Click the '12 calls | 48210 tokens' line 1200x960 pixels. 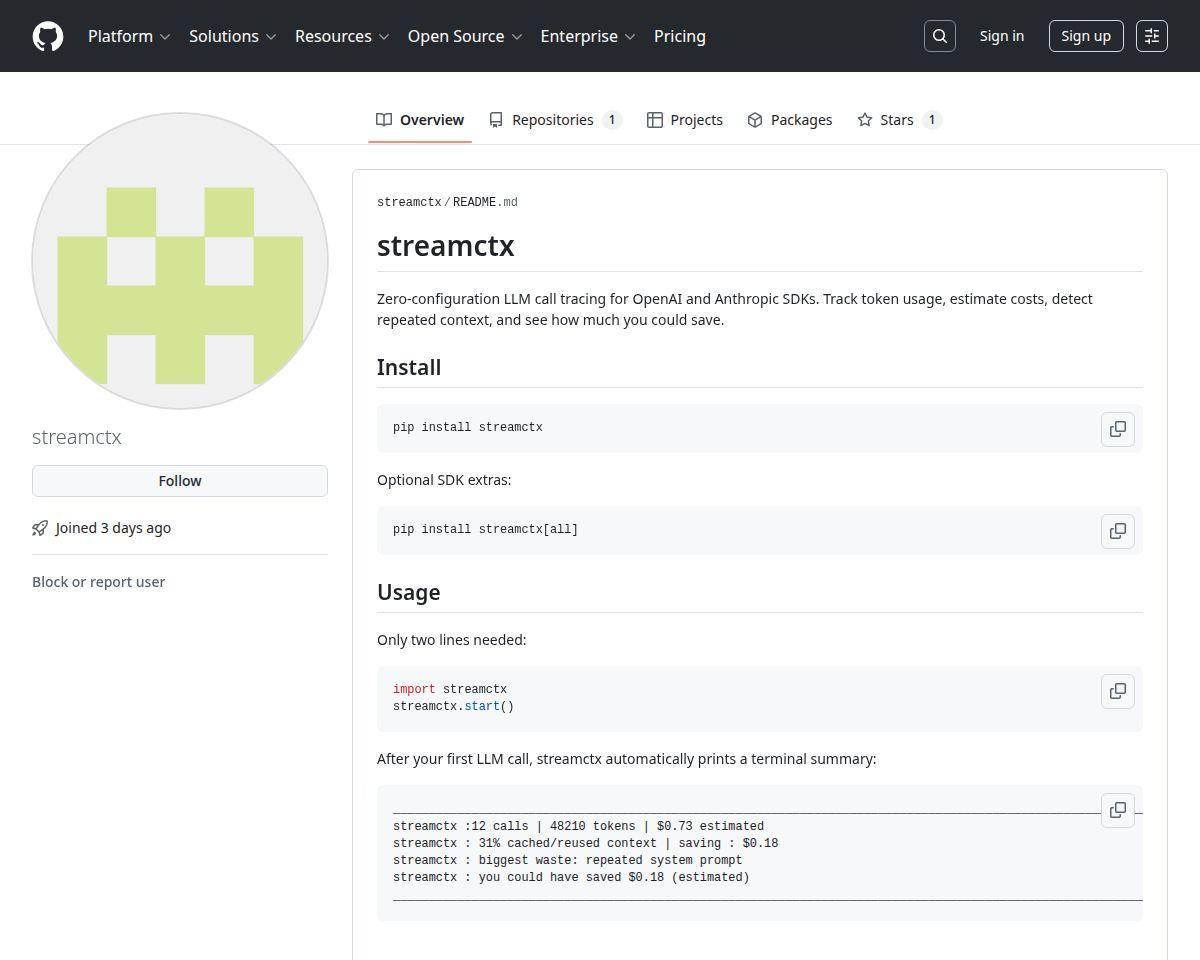pyautogui.click(x=579, y=826)
